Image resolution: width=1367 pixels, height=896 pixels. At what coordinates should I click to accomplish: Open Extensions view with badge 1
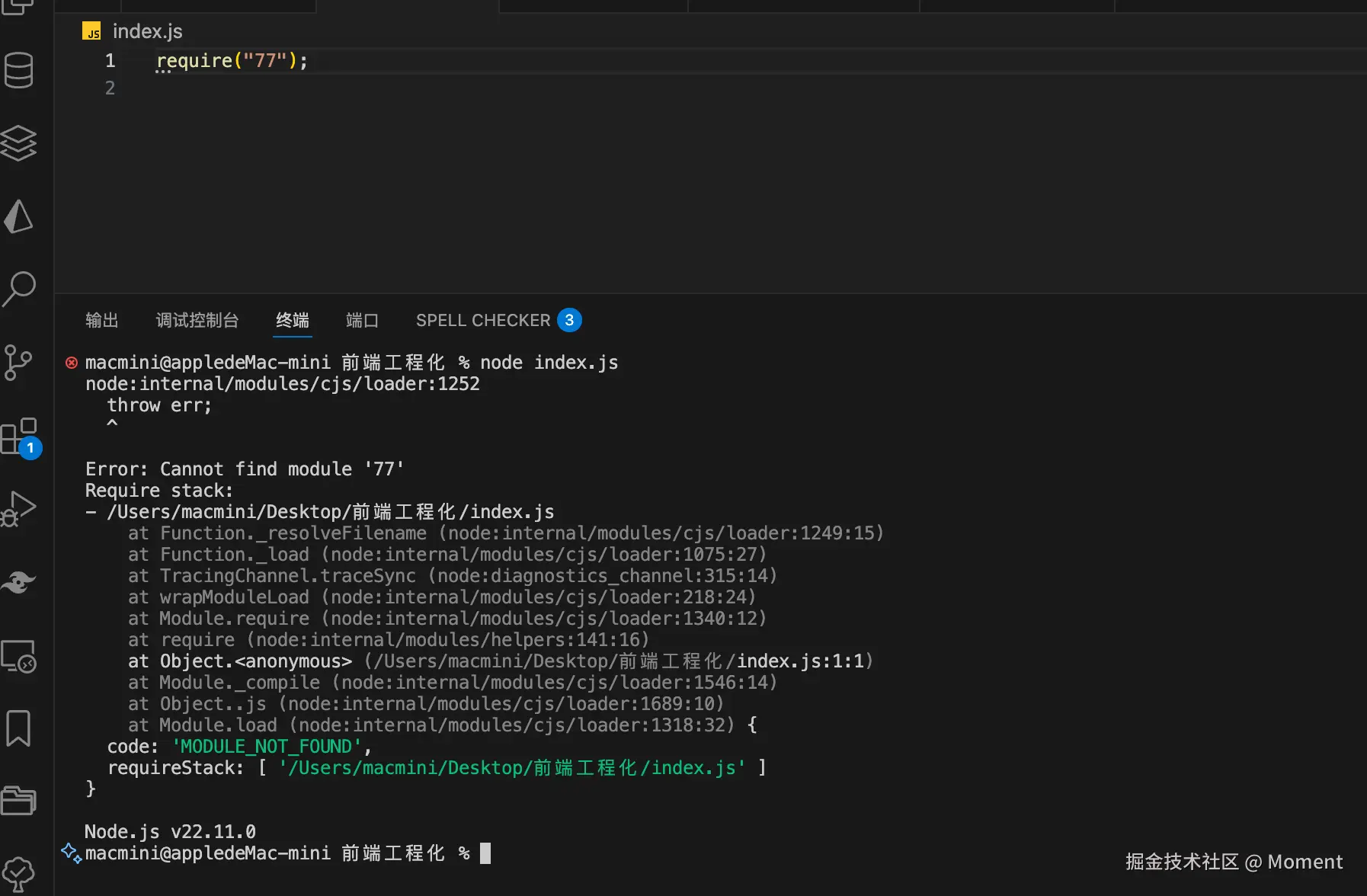point(20,437)
